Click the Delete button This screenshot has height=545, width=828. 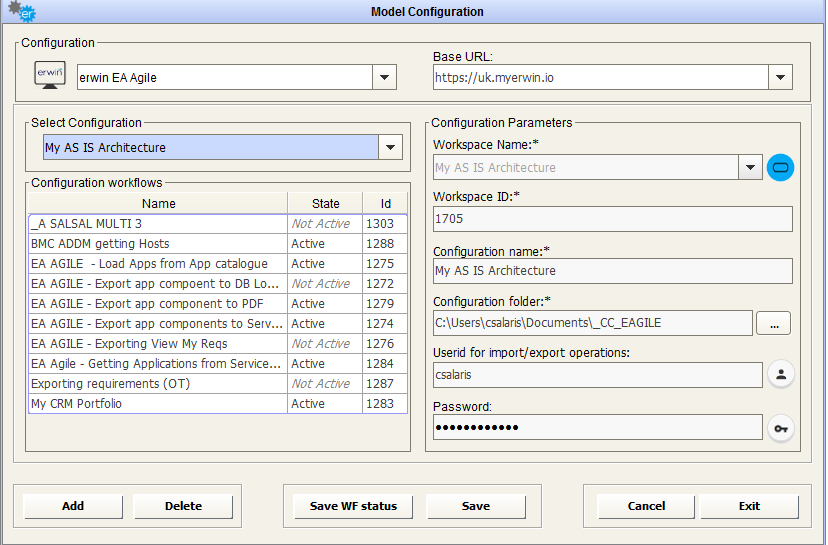click(x=183, y=506)
